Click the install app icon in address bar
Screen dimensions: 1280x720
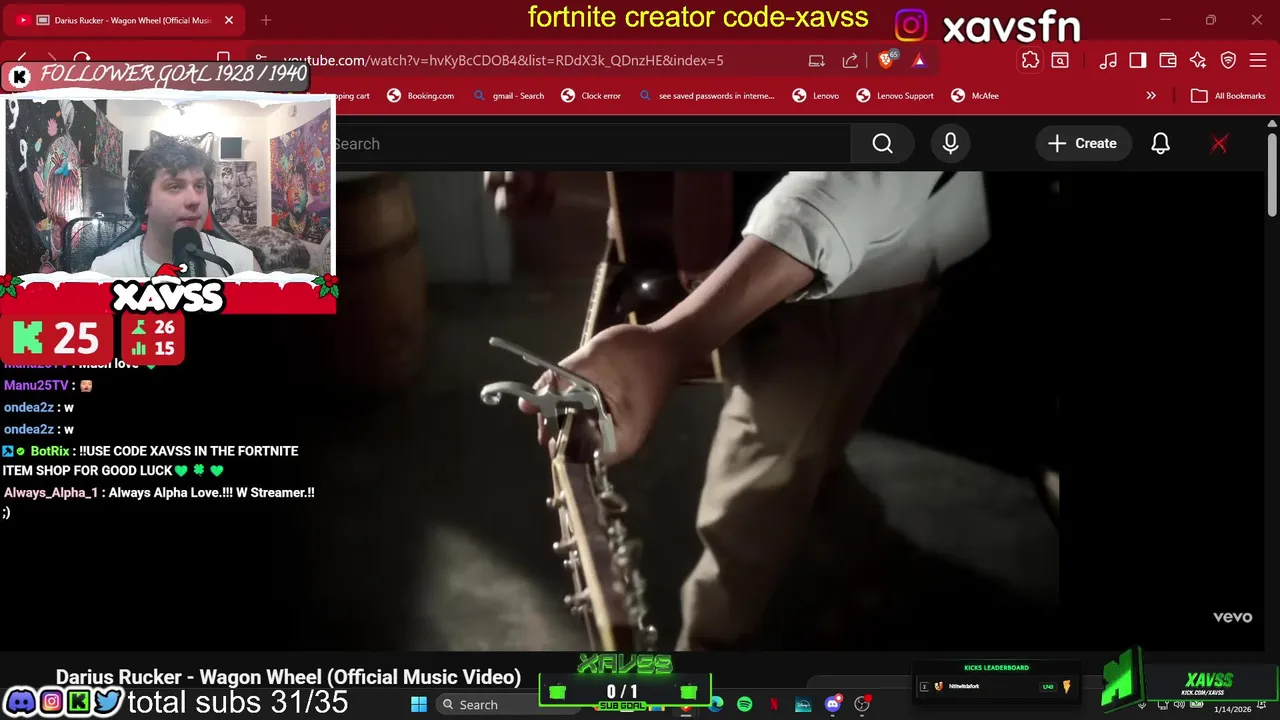817,60
